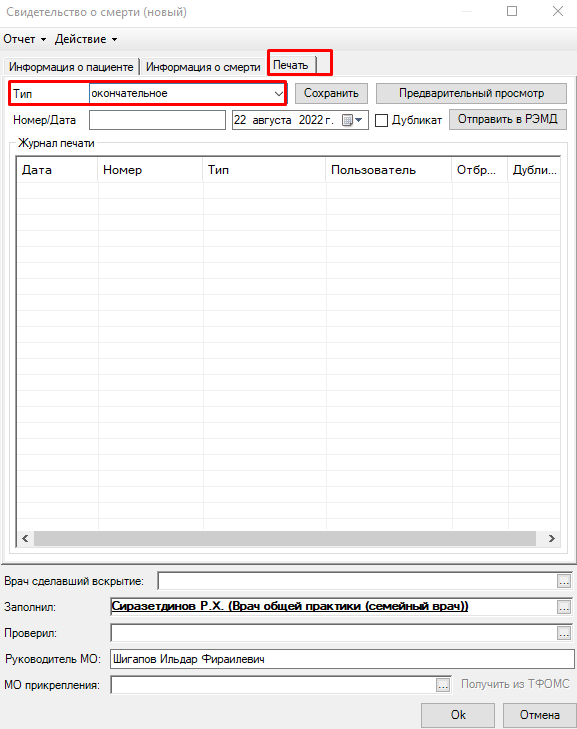
Task: Confirm with the Ok button
Action: (x=458, y=715)
